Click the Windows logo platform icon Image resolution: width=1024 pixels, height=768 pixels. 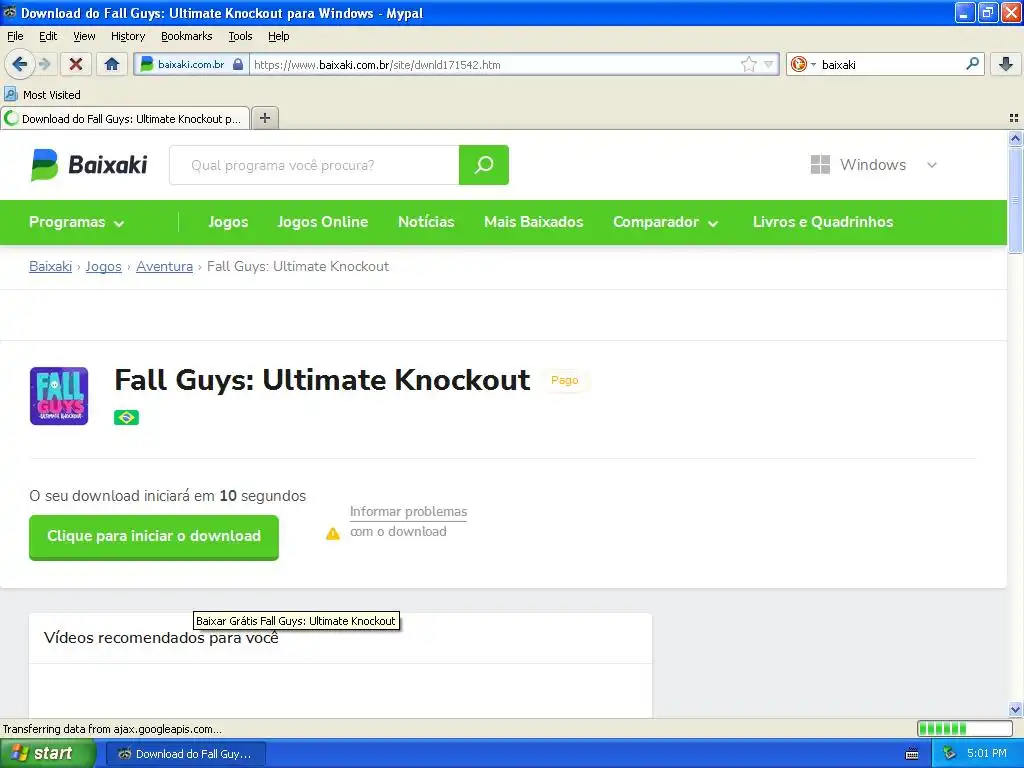tap(820, 165)
